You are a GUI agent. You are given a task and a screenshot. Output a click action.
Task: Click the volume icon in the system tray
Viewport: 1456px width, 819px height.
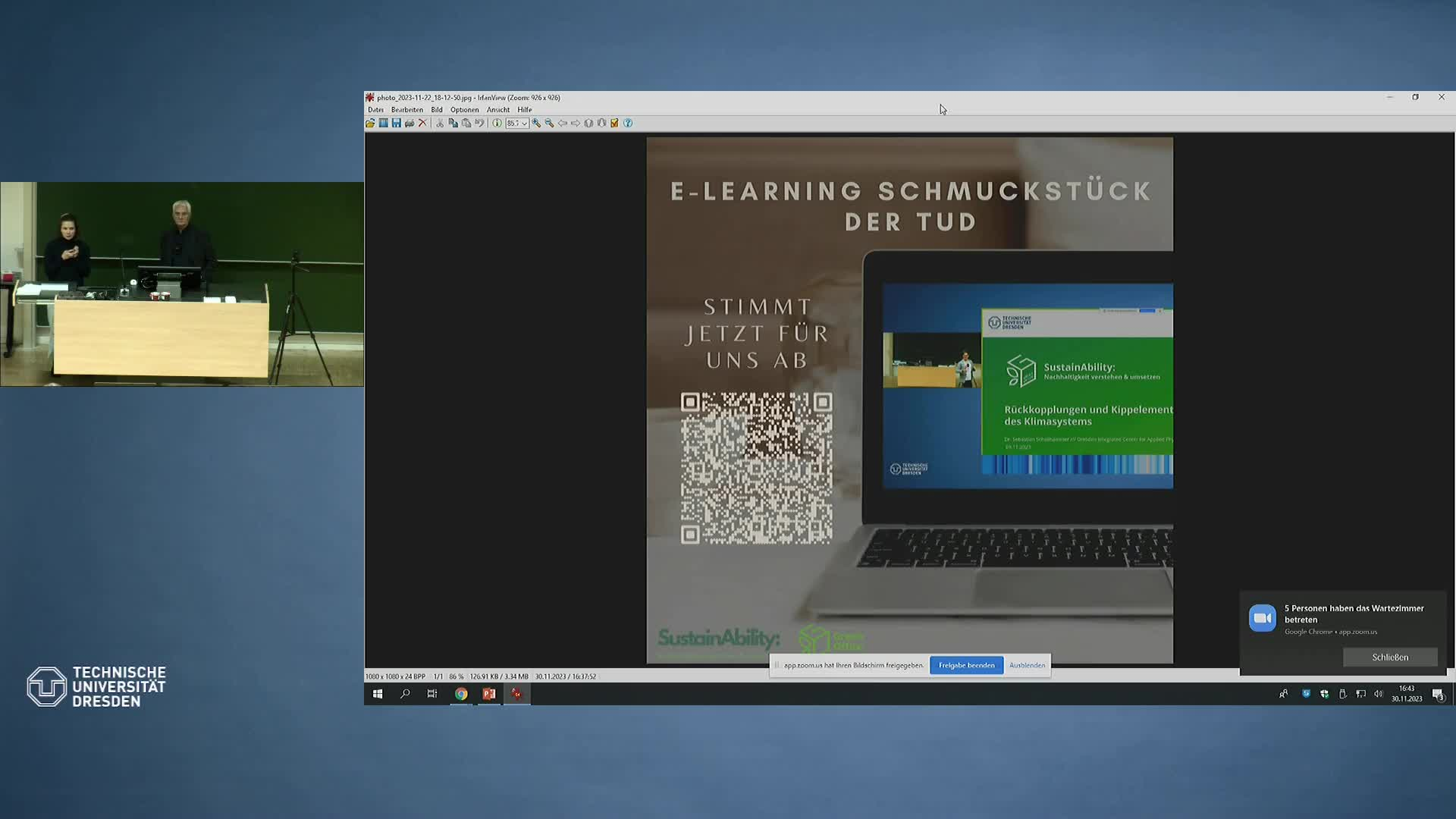tap(1379, 694)
